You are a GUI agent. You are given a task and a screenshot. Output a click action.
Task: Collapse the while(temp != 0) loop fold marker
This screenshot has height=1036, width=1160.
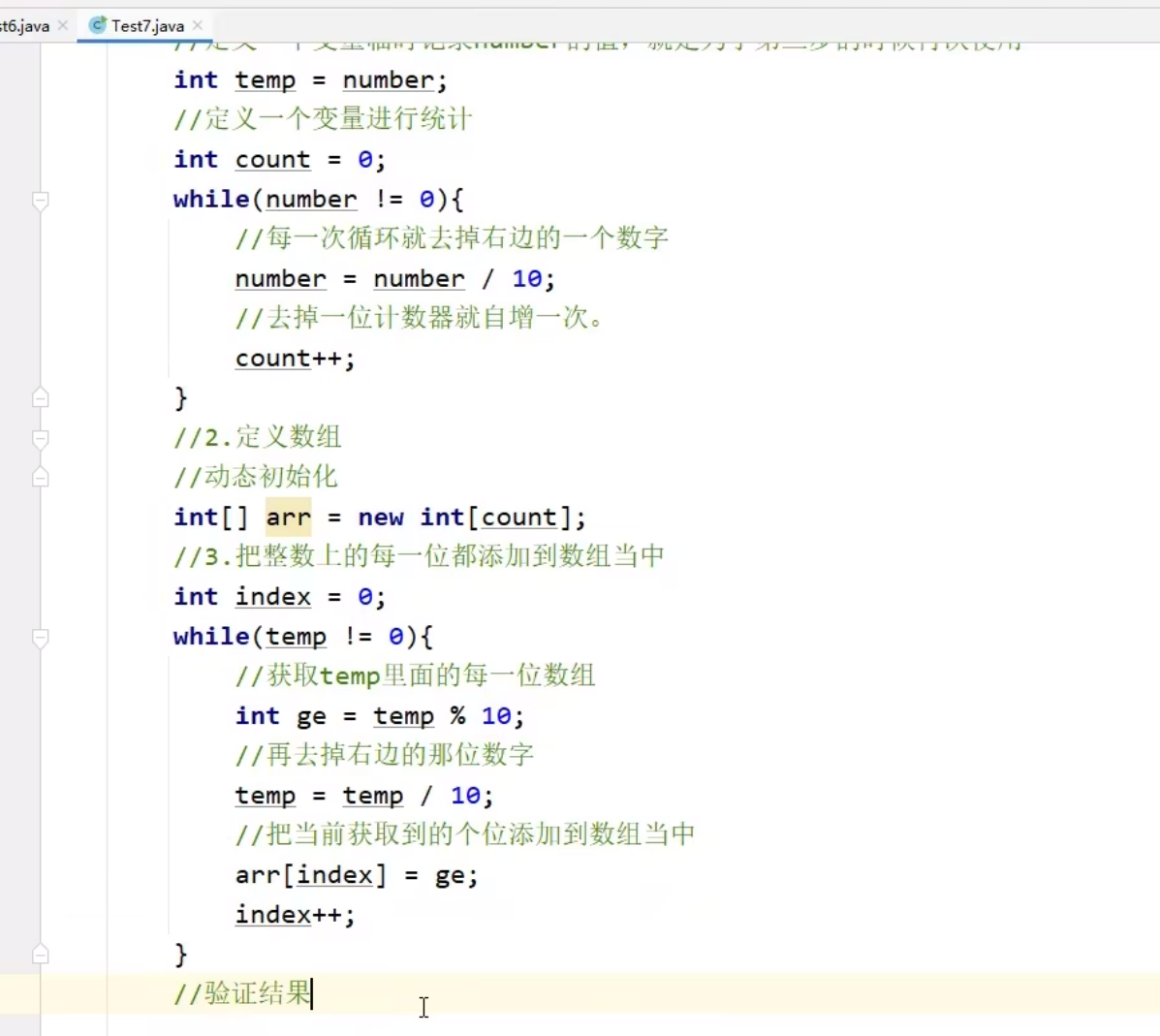pos(41,637)
